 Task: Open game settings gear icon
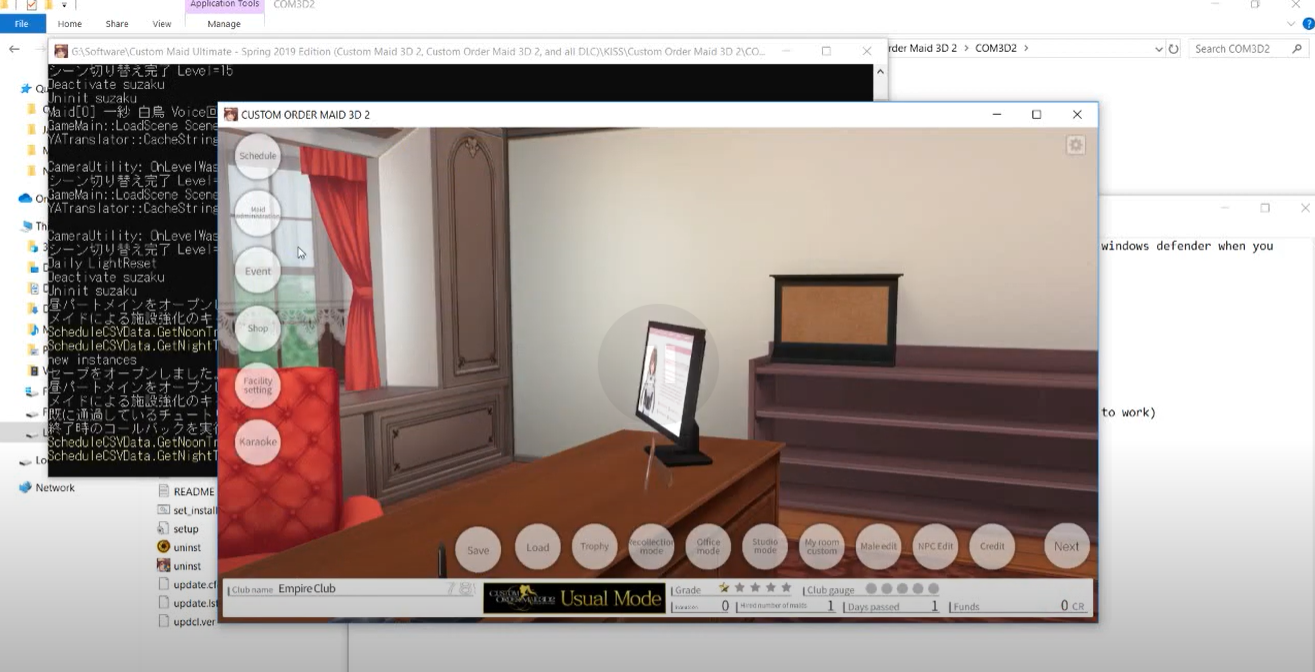pos(1076,145)
